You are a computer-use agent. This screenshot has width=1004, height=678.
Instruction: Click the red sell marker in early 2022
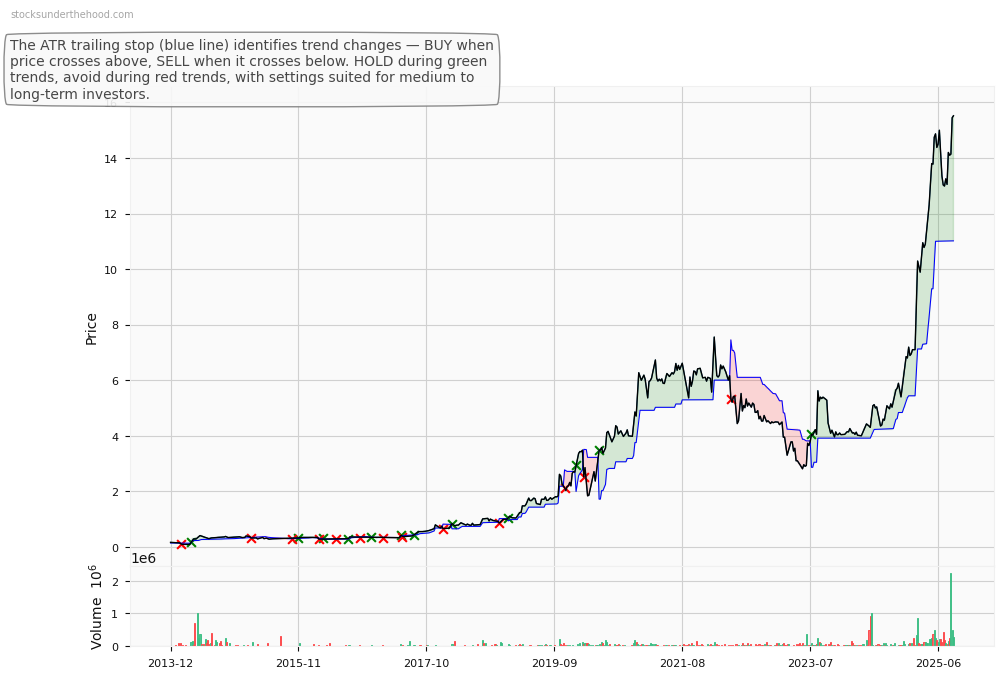coord(731,399)
